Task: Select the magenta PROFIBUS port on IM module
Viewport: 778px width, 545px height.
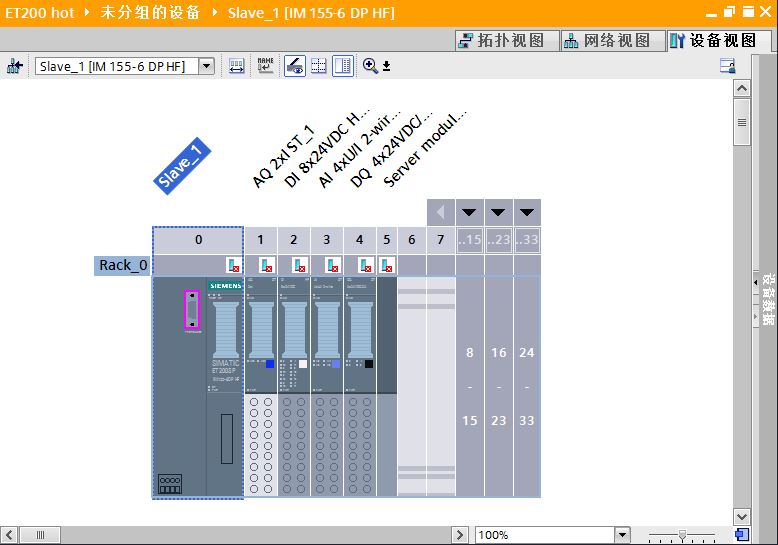Action: (192, 310)
